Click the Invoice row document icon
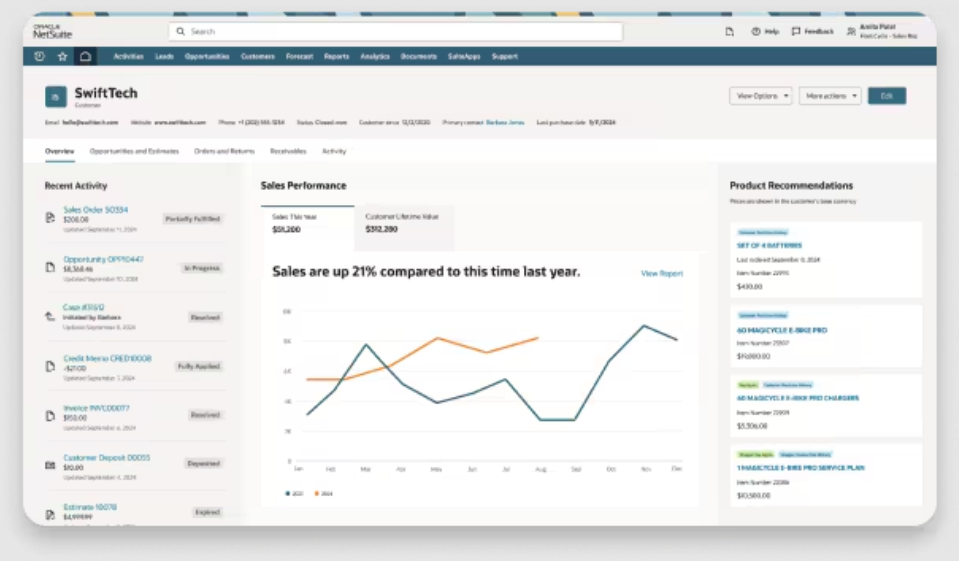 50,415
